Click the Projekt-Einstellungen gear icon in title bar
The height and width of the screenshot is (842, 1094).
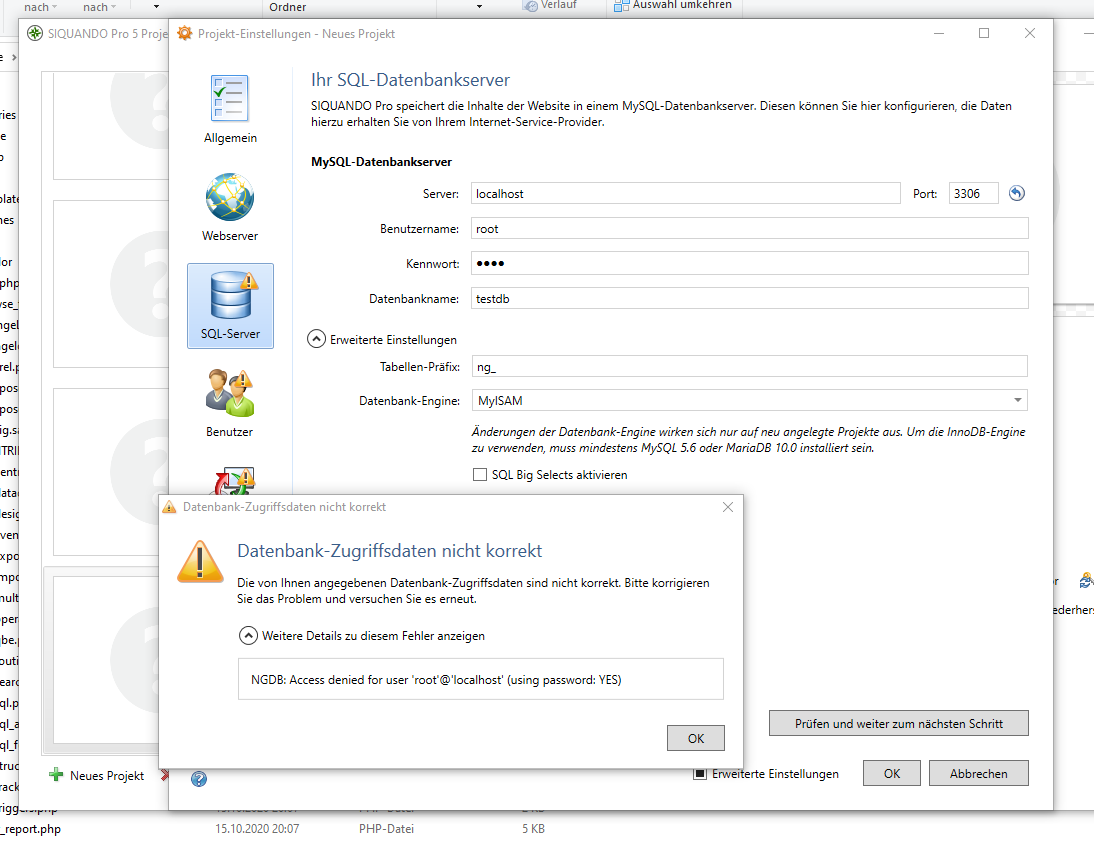pos(184,33)
